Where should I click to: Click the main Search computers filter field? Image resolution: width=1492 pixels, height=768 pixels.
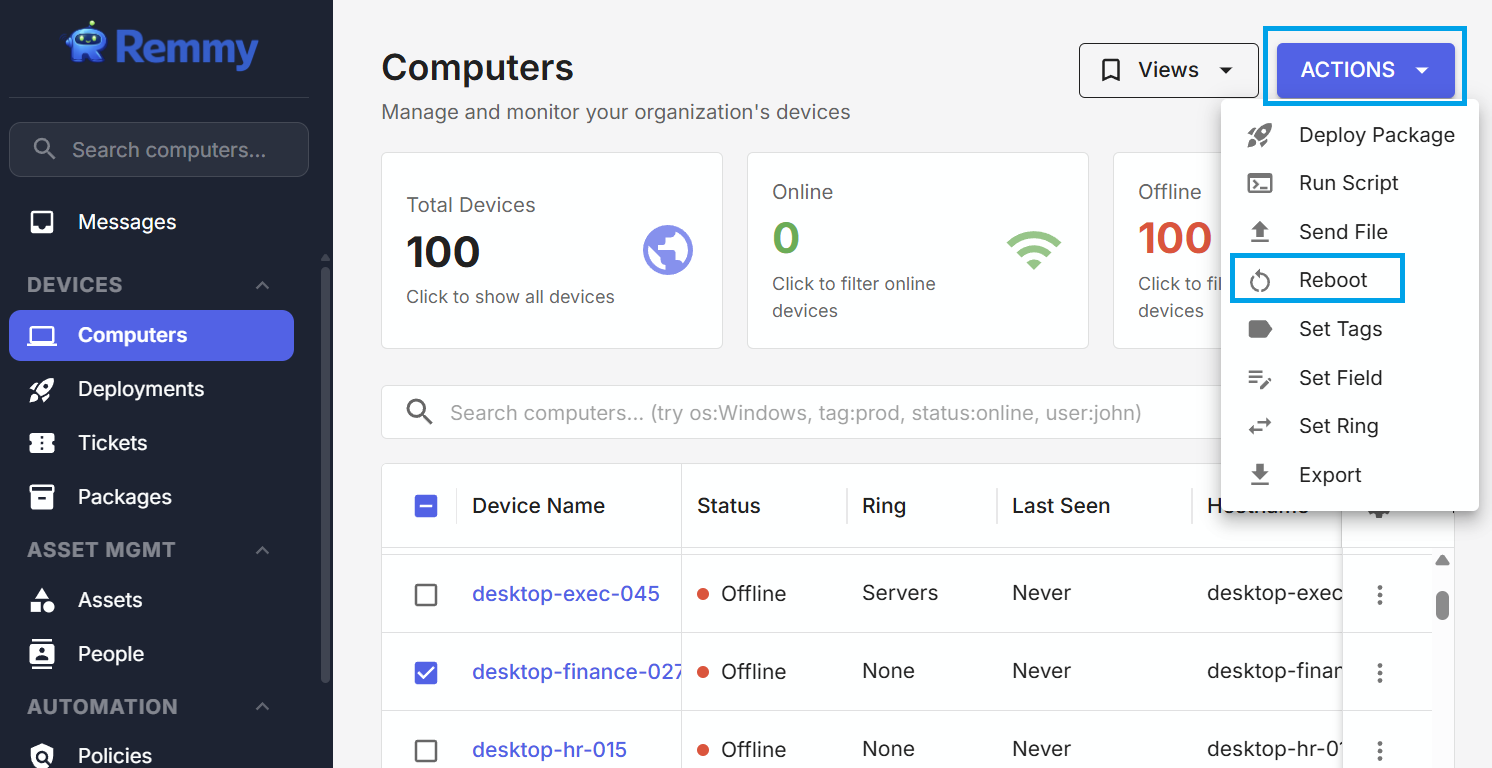coord(795,413)
